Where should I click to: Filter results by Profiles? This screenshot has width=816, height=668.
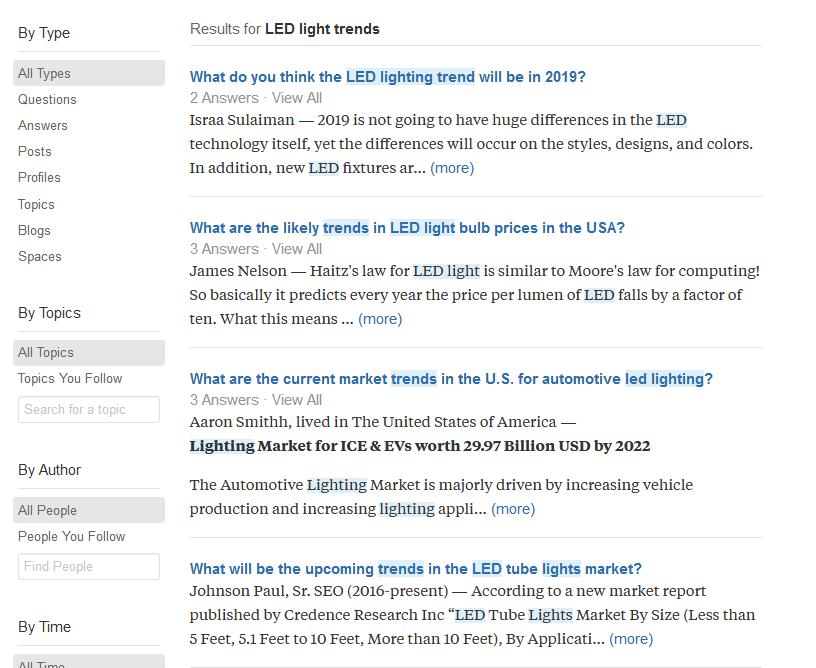[x=39, y=177]
